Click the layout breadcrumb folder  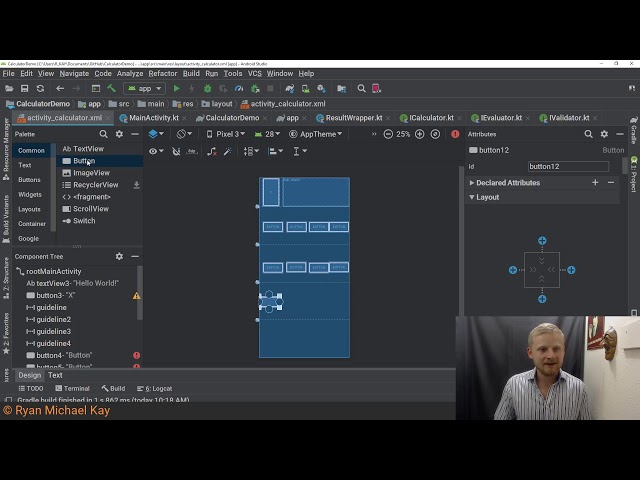217,104
